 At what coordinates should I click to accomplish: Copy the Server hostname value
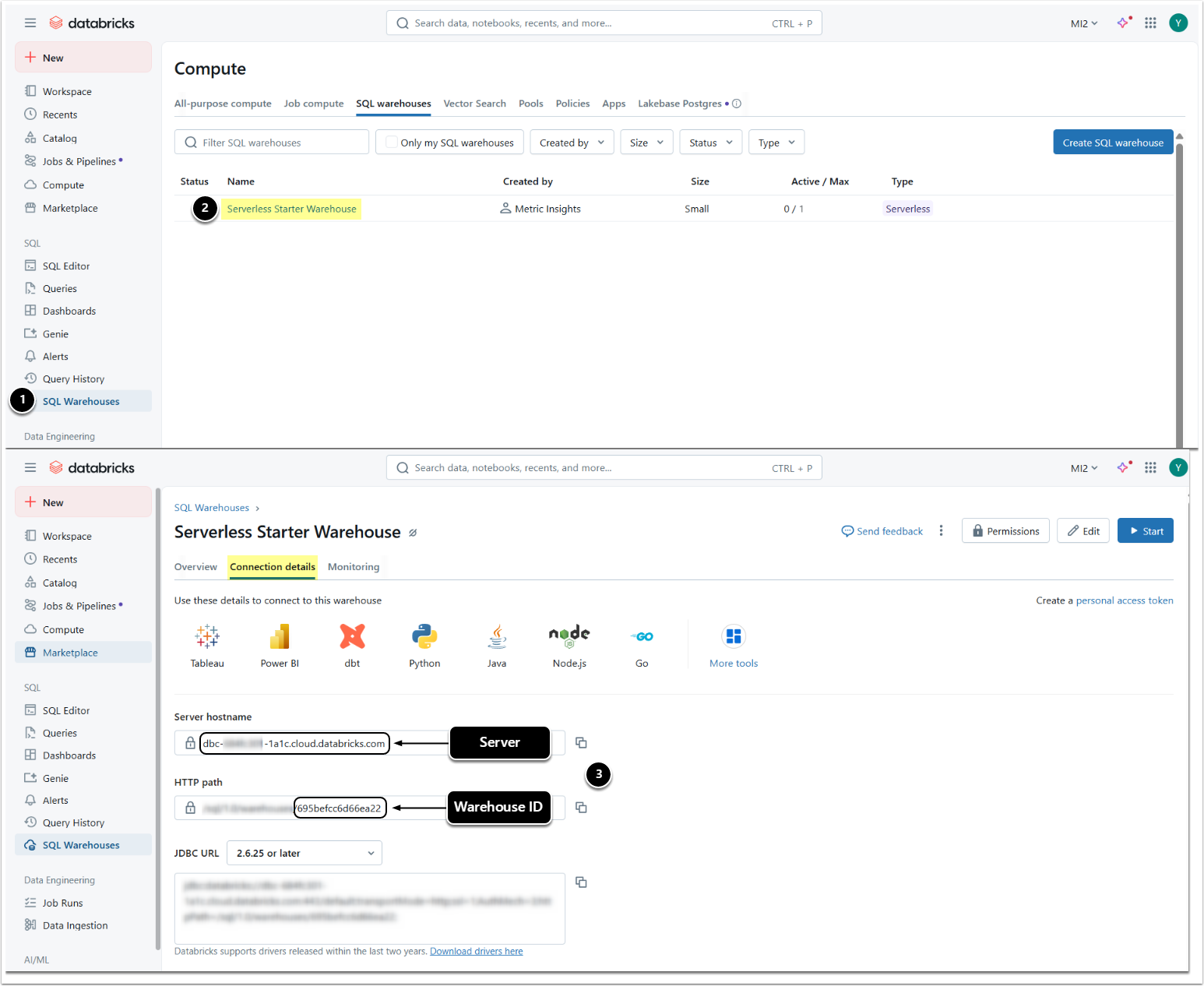[x=581, y=742]
